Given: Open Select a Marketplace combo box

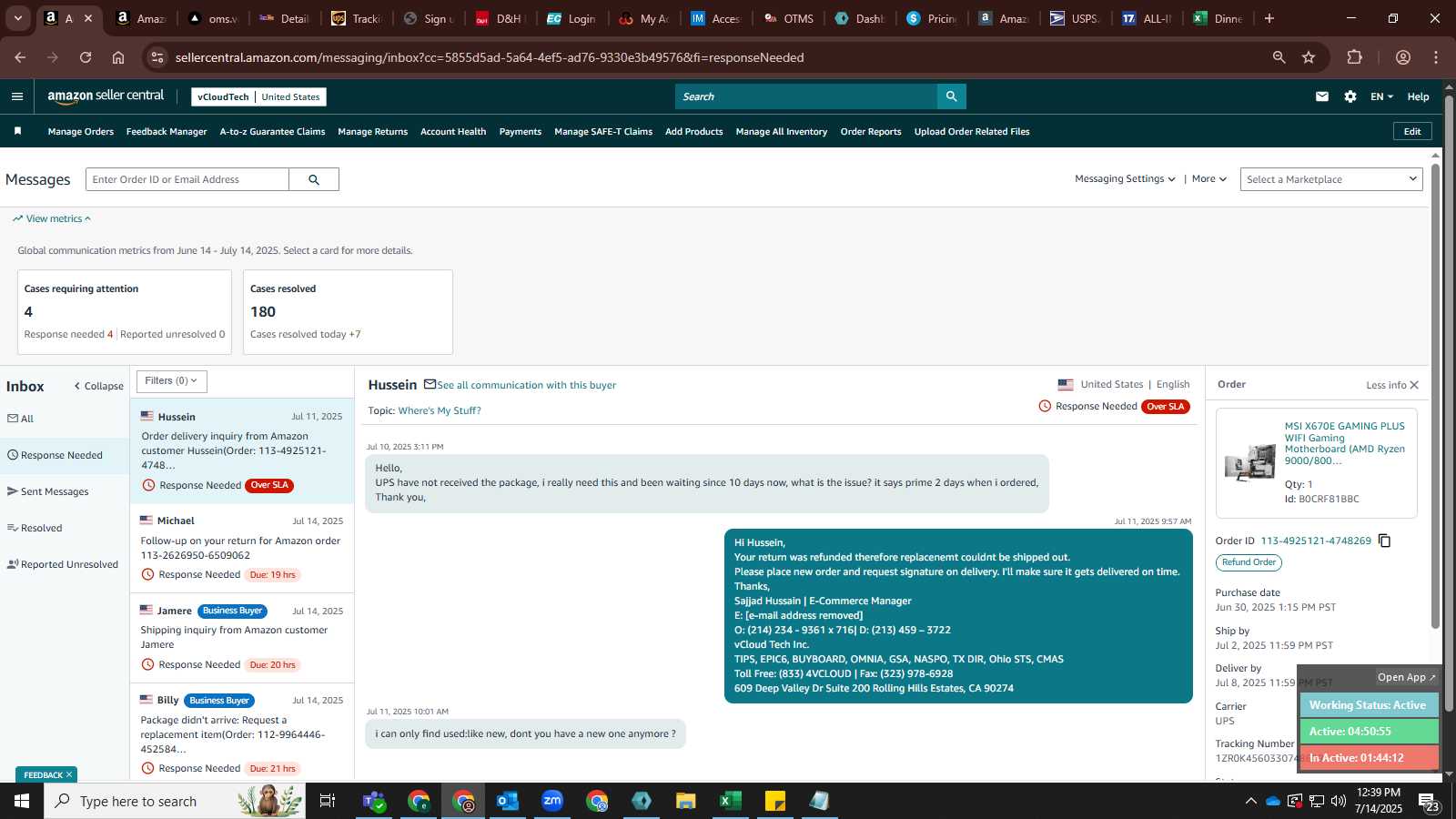Looking at the screenshot, I should [x=1331, y=179].
